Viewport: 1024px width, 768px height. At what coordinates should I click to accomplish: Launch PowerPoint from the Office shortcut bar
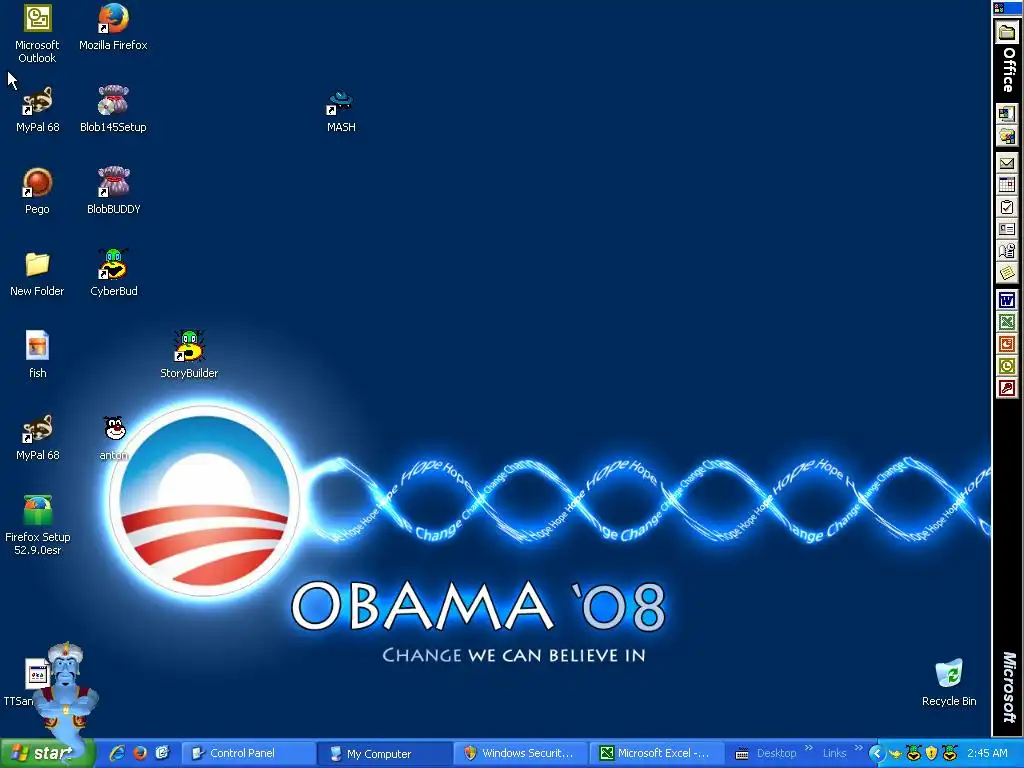click(1006, 344)
